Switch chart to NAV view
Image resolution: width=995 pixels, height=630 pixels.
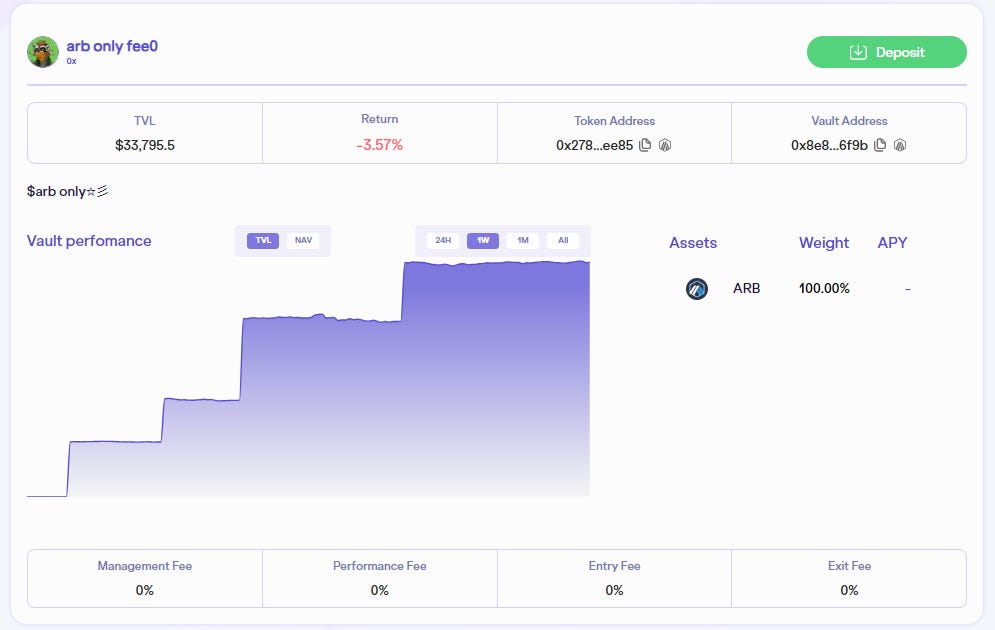[303, 240]
